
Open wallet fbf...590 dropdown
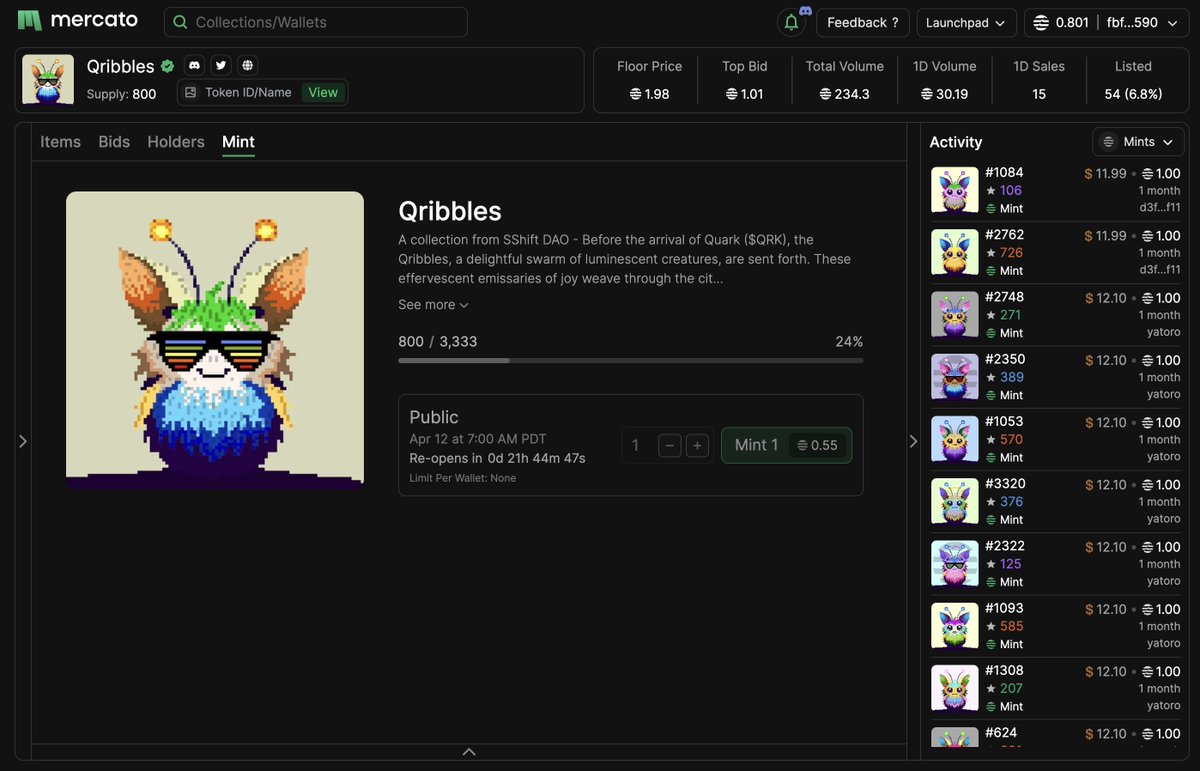[1144, 22]
